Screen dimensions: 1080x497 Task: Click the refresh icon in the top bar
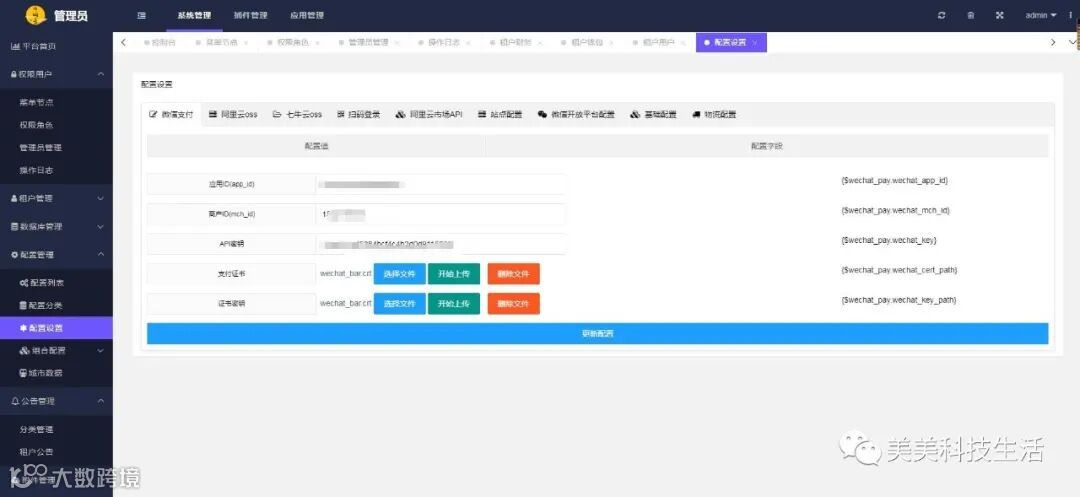coord(942,15)
